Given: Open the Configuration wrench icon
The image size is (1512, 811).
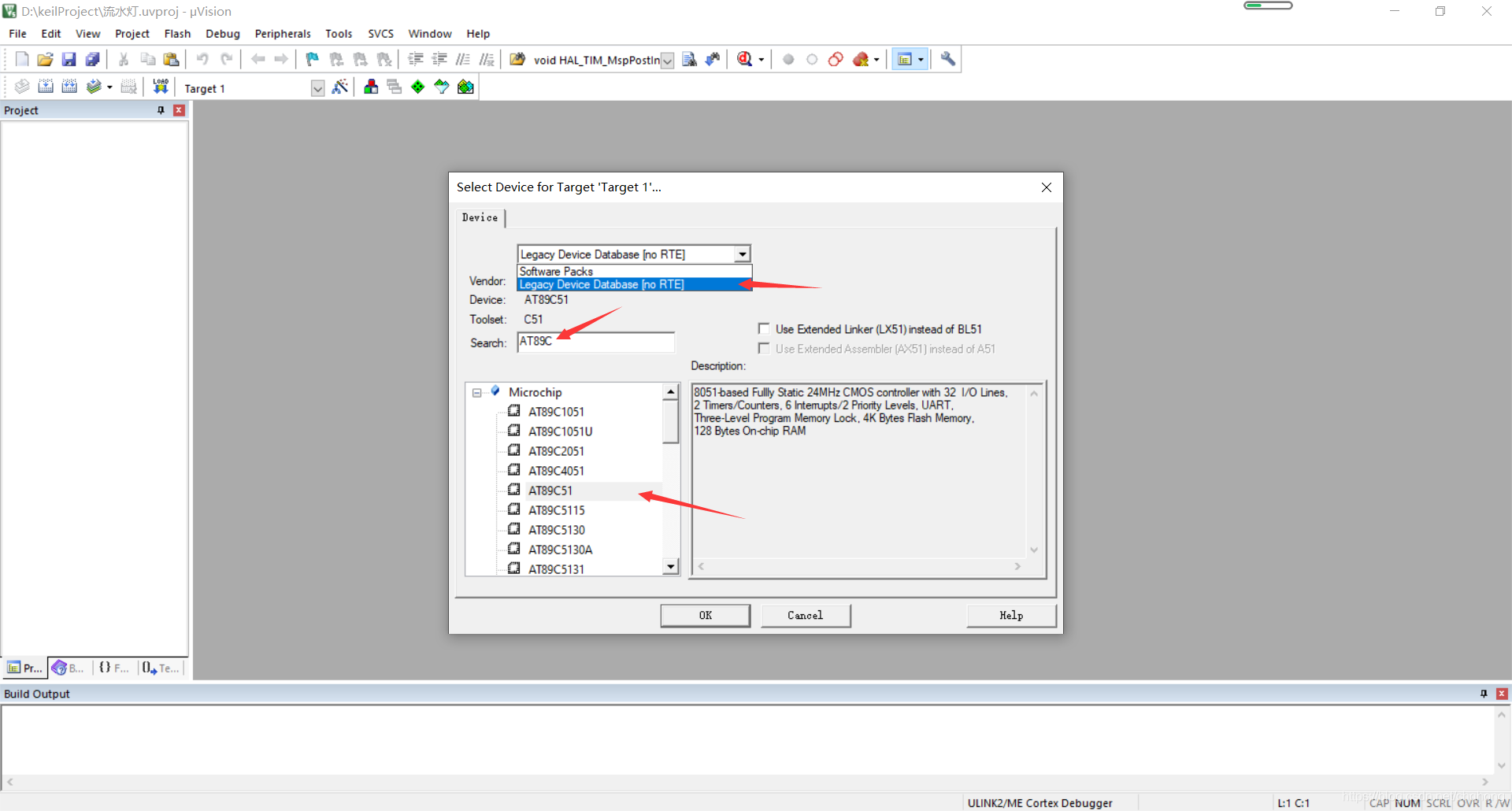Looking at the screenshot, I should click(x=948, y=59).
